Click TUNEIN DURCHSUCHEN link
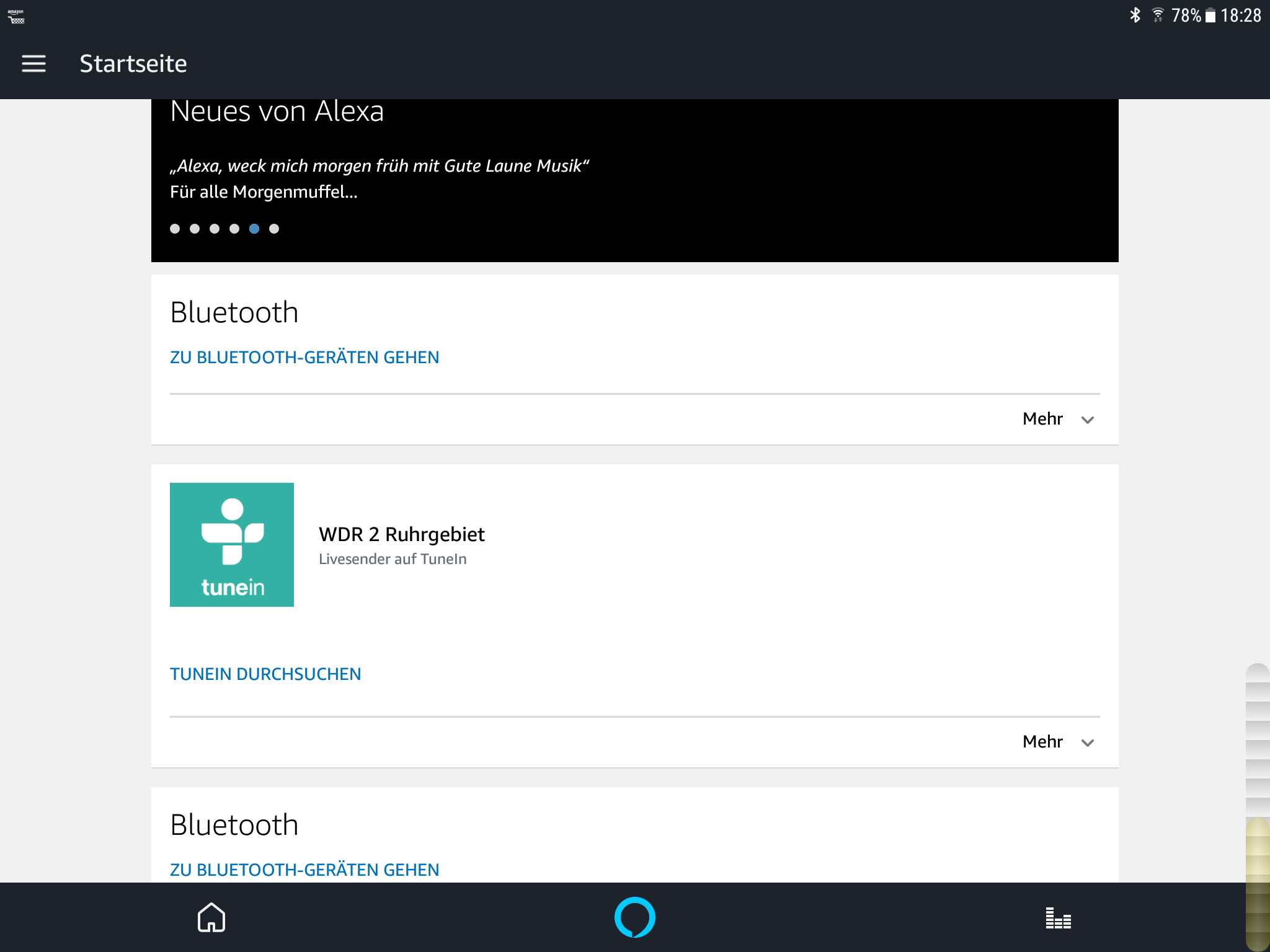Viewport: 1270px width, 952px height. 265,674
